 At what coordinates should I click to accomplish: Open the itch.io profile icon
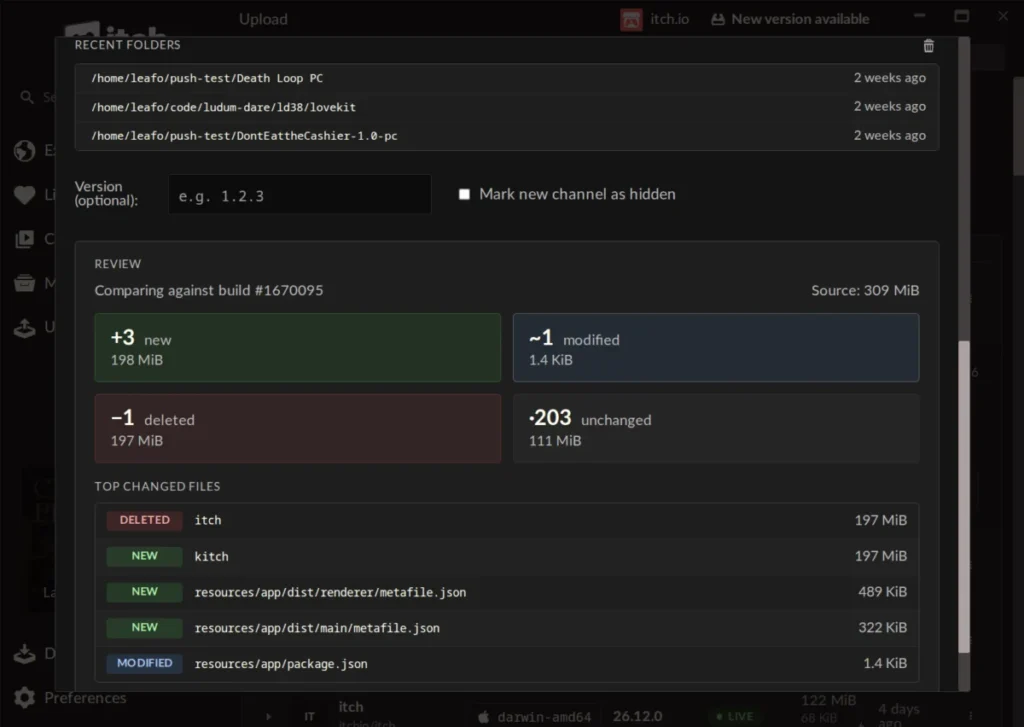point(631,20)
